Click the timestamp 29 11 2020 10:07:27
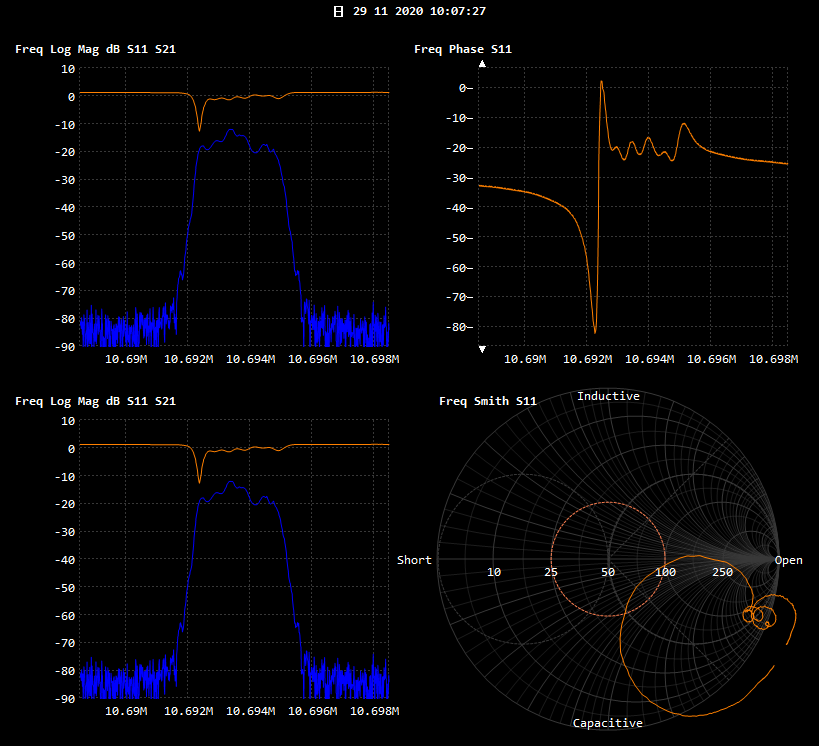 pos(419,11)
